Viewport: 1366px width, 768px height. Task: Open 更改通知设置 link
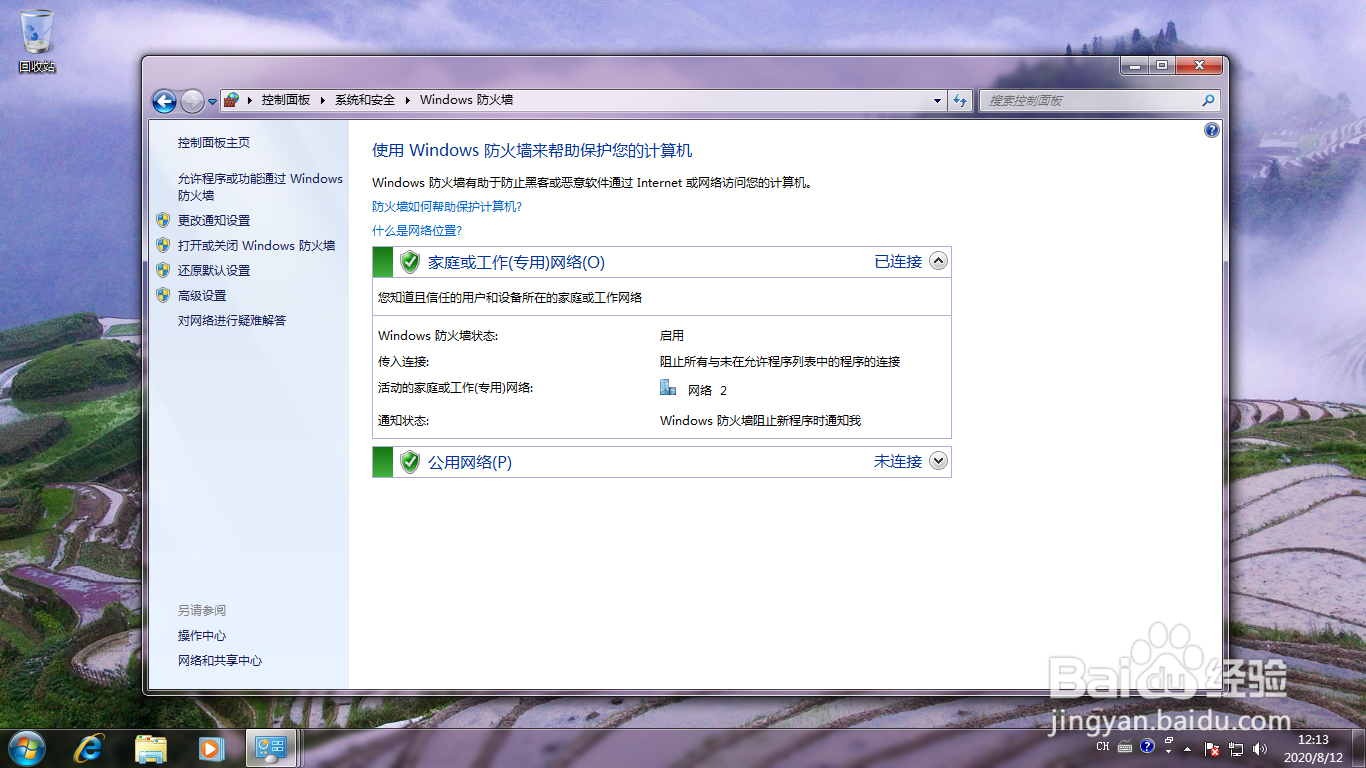pos(214,220)
